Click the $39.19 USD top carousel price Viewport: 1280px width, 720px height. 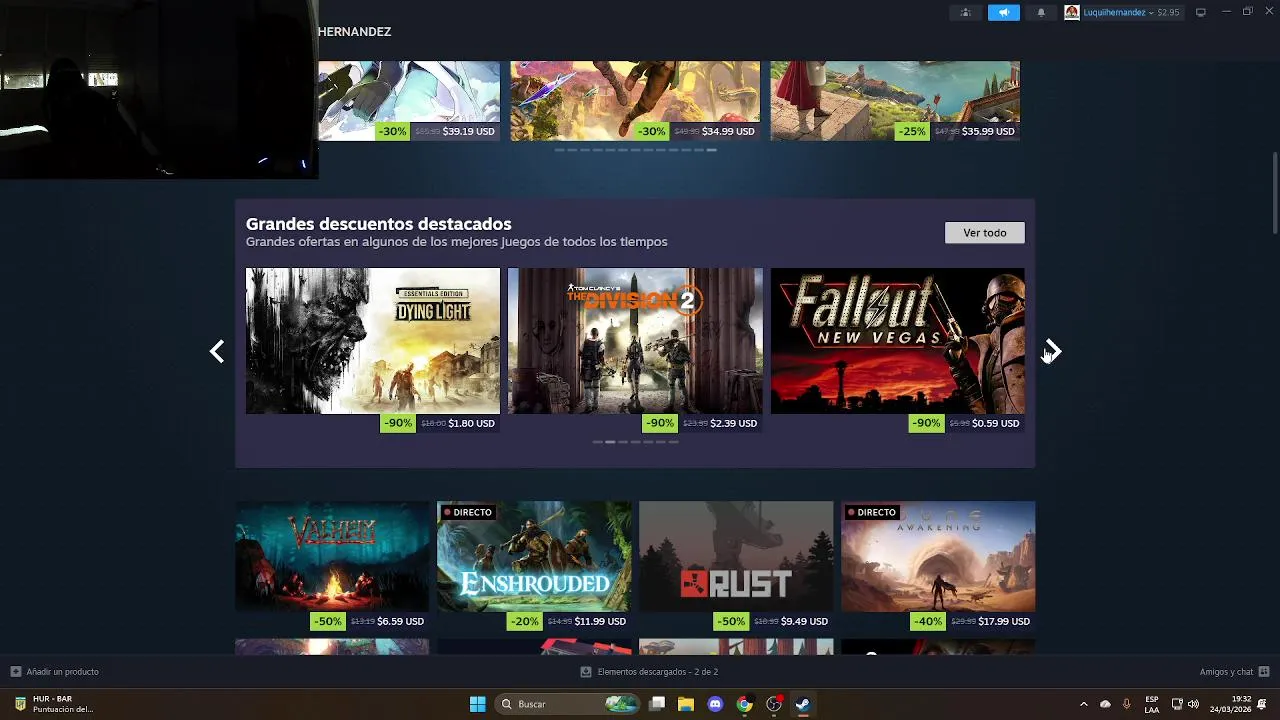[x=469, y=131]
